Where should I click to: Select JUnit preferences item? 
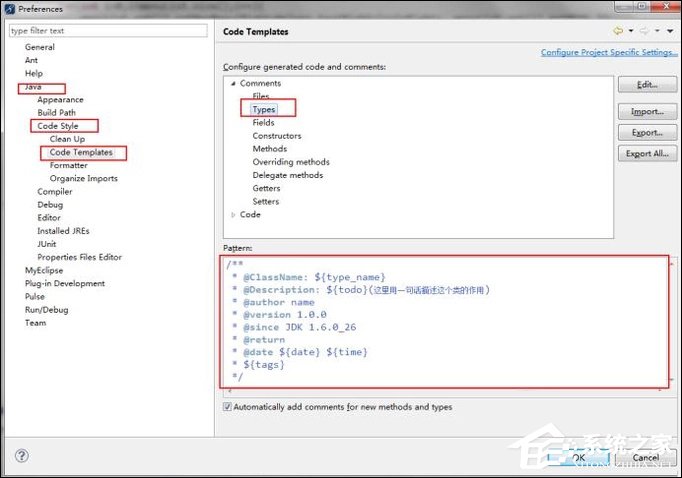[x=47, y=244]
